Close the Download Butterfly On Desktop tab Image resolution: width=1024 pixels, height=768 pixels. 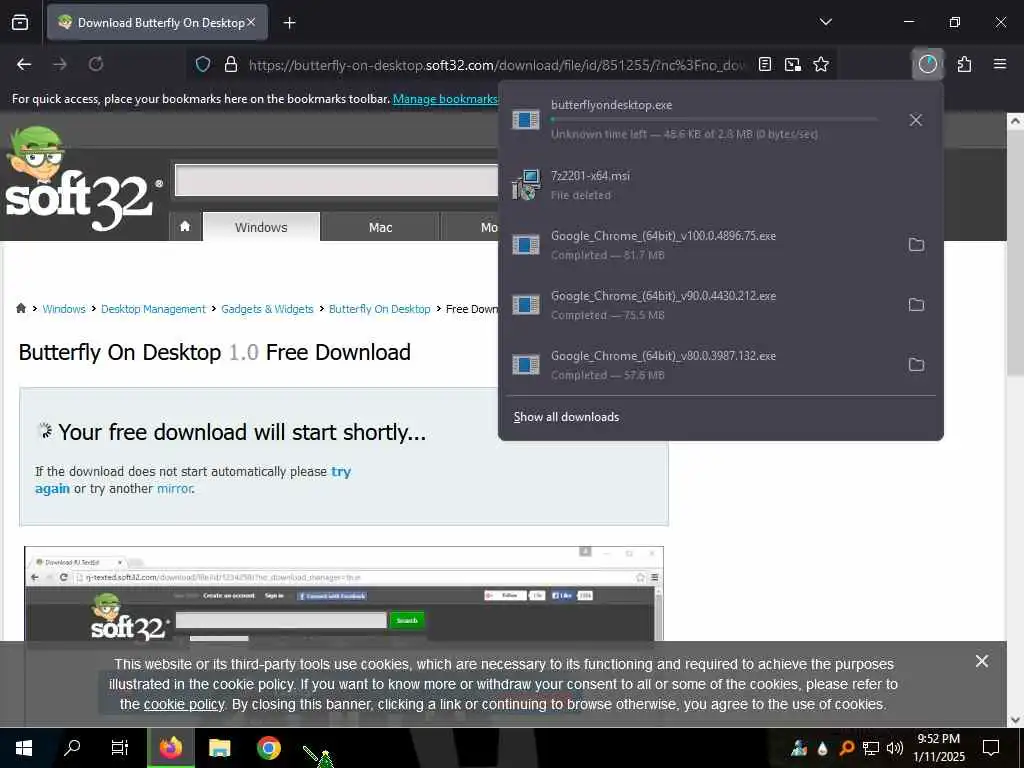point(251,22)
